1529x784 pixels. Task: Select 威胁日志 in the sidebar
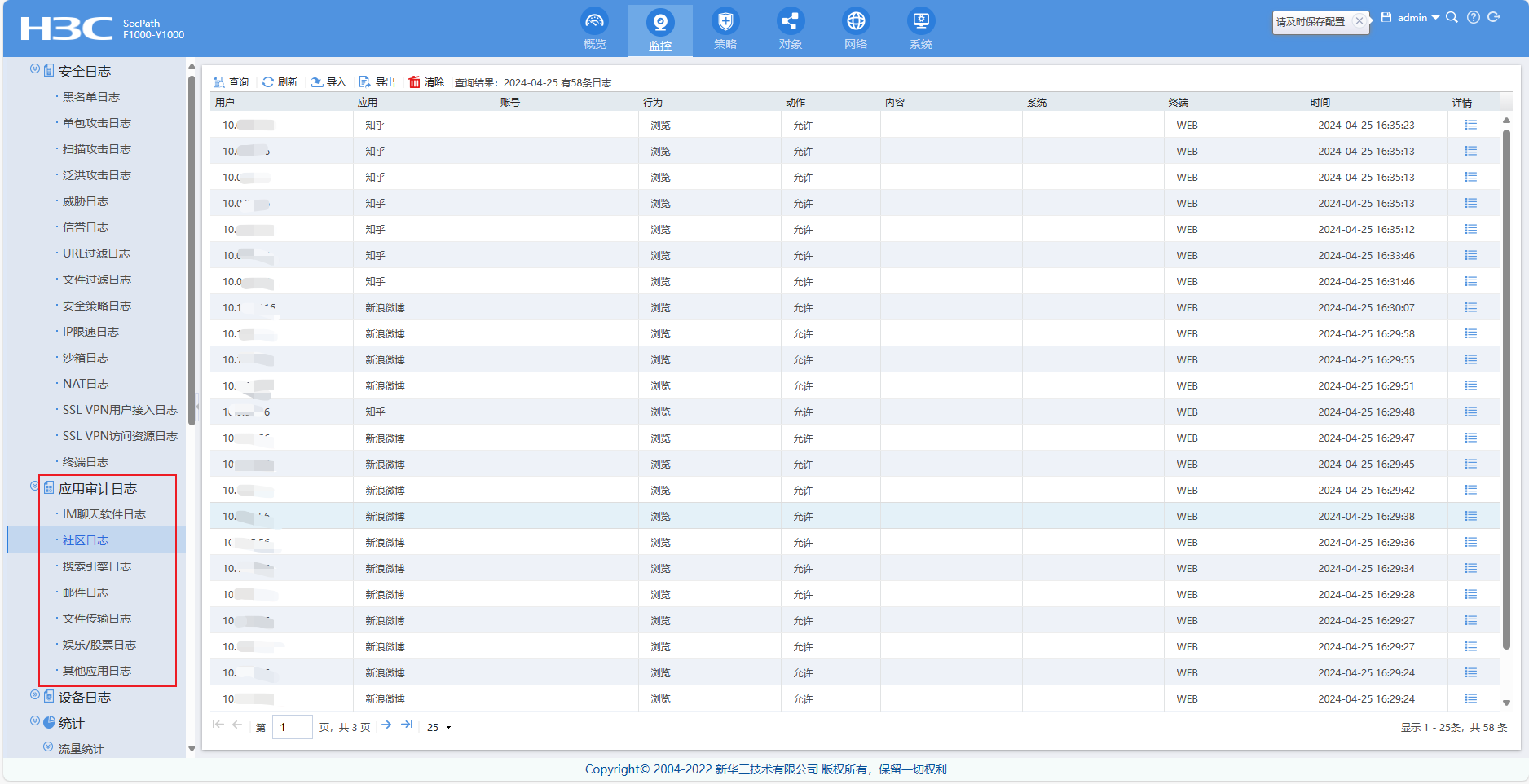(x=86, y=201)
